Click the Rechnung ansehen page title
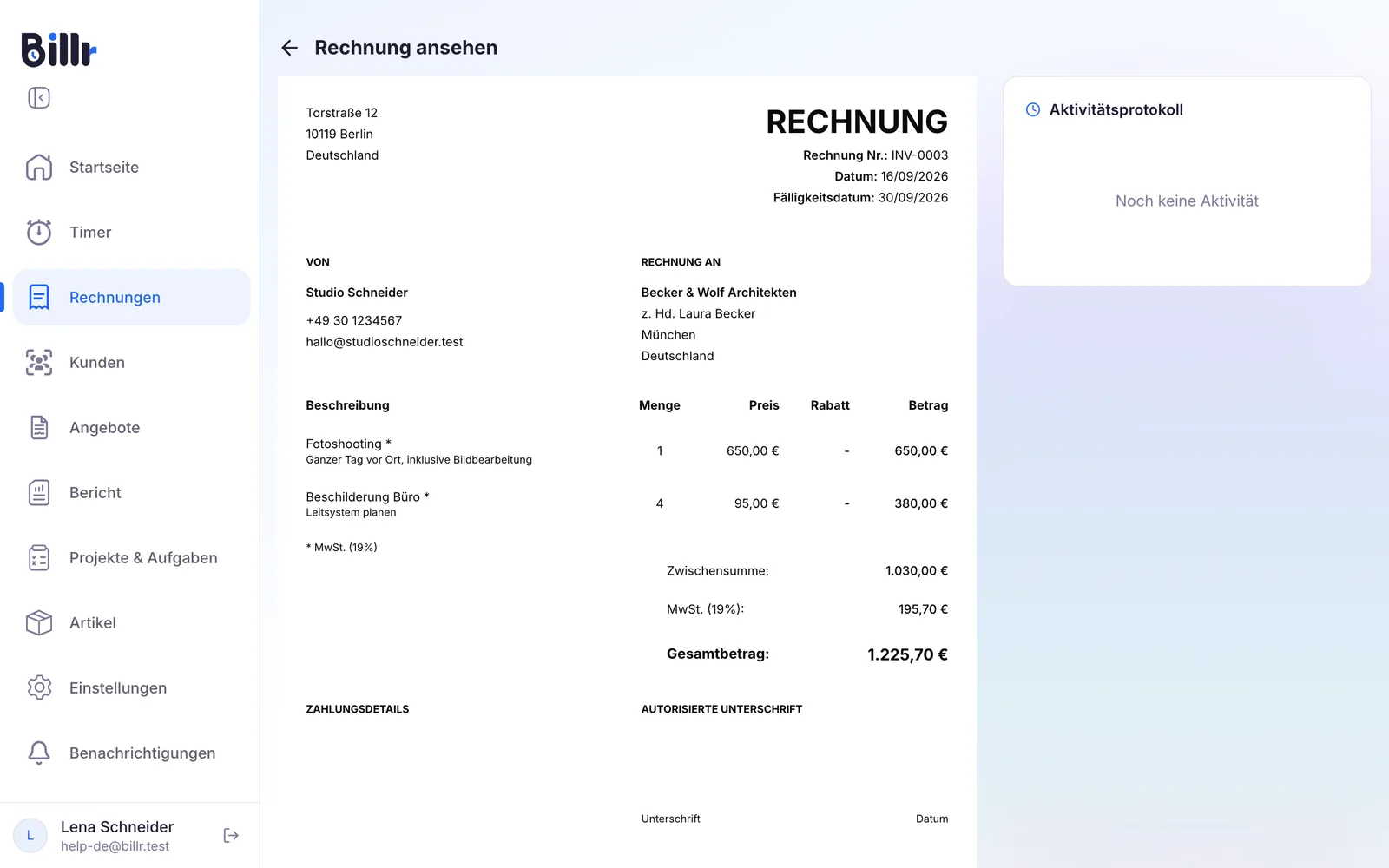Screen dimensions: 1389x868 406,48
